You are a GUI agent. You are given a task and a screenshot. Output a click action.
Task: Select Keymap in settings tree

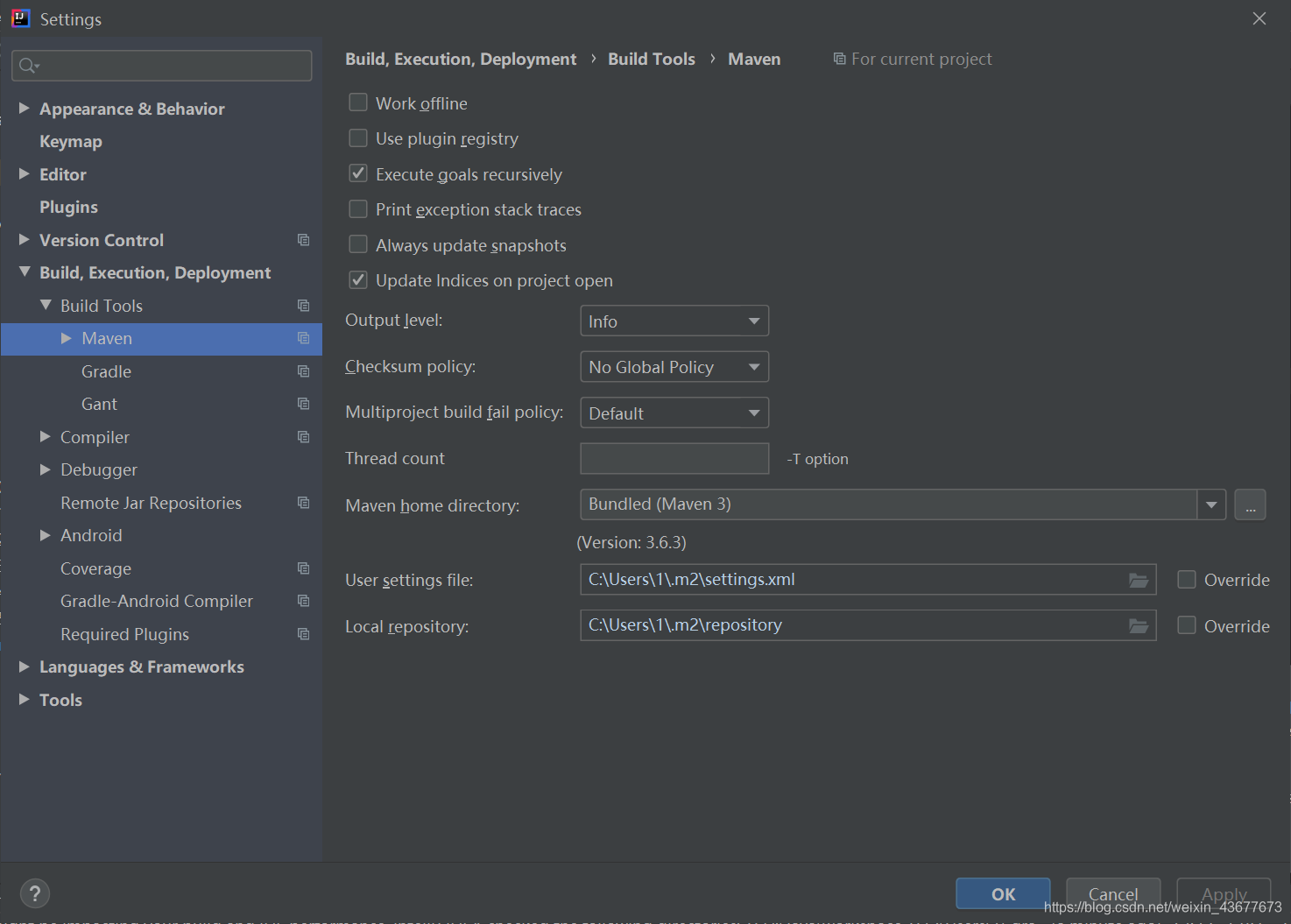click(x=71, y=142)
